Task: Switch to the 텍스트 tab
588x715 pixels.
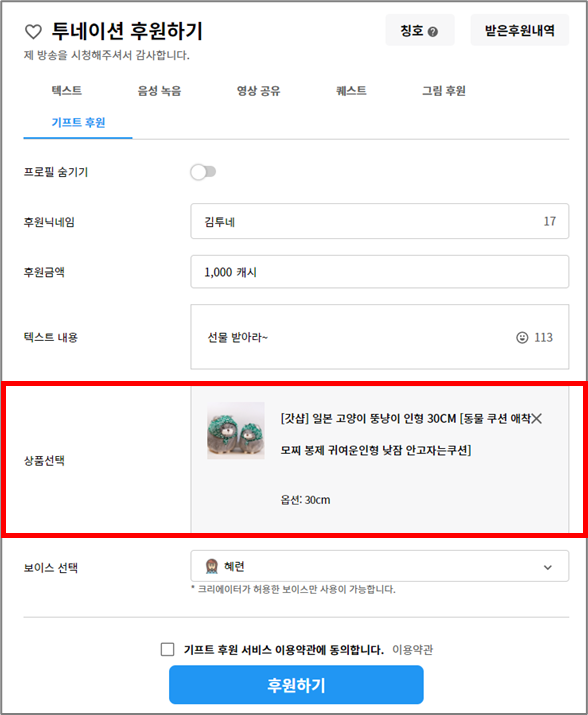Action: pyautogui.click(x=67, y=91)
